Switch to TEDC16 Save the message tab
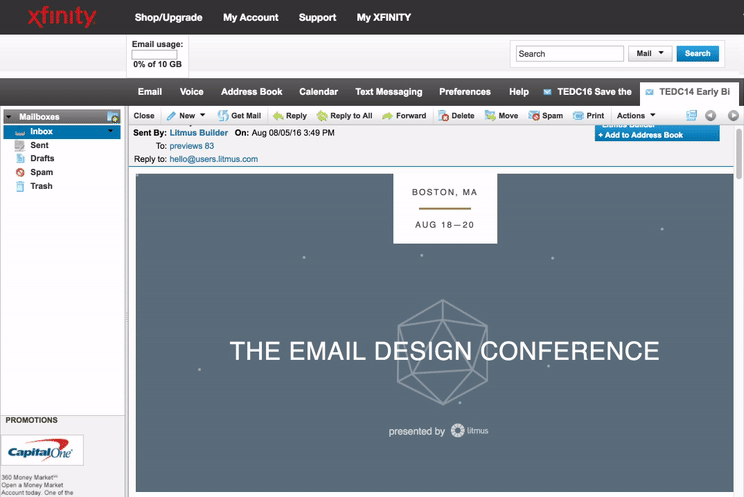Image resolution: width=744 pixels, height=497 pixels. pyautogui.click(x=587, y=92)
